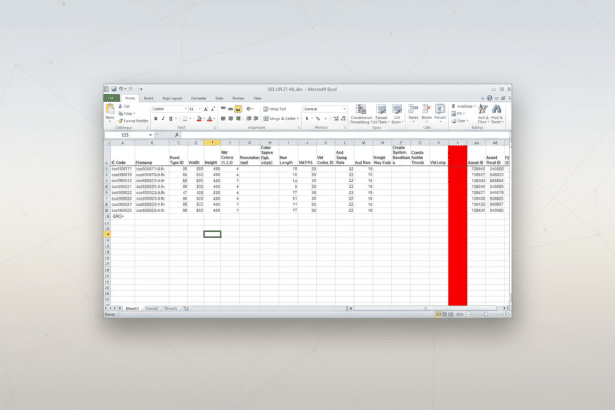Select the Sheet2 worksheet tab
Image resolution: width=615 pixels, height=410 pixels.
tap(151, 309)
